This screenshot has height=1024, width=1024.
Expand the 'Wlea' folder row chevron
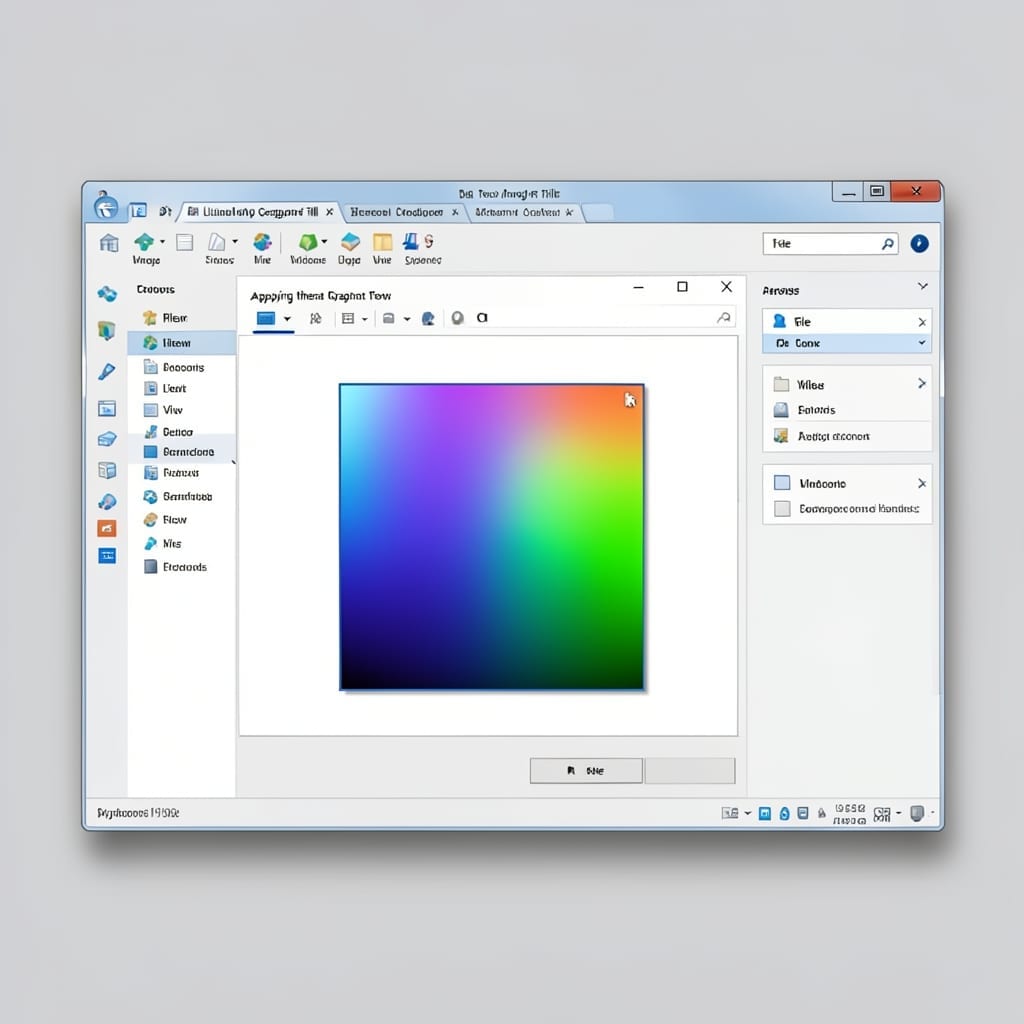pyautogui.click(x=921, y=383)
